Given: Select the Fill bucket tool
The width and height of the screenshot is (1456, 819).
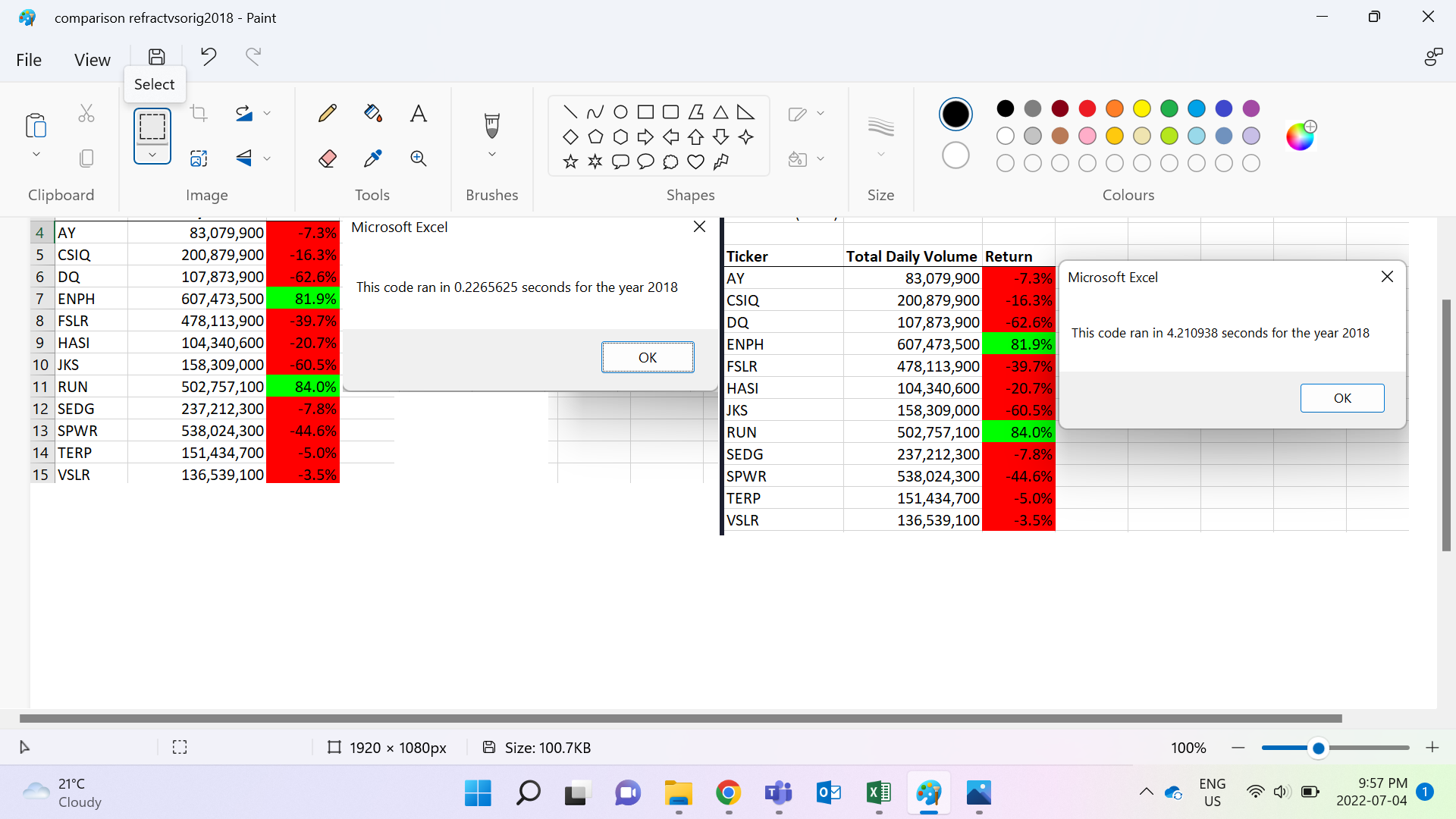Looking at the screenshot, I should point(372,114).
